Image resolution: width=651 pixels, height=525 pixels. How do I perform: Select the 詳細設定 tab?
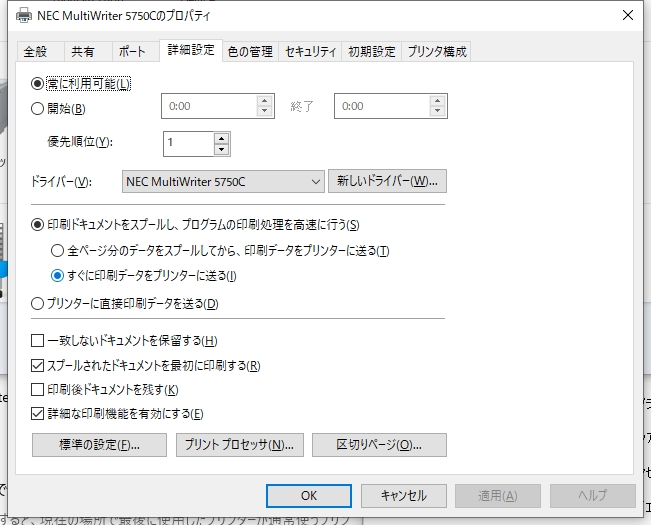[191, 50]
